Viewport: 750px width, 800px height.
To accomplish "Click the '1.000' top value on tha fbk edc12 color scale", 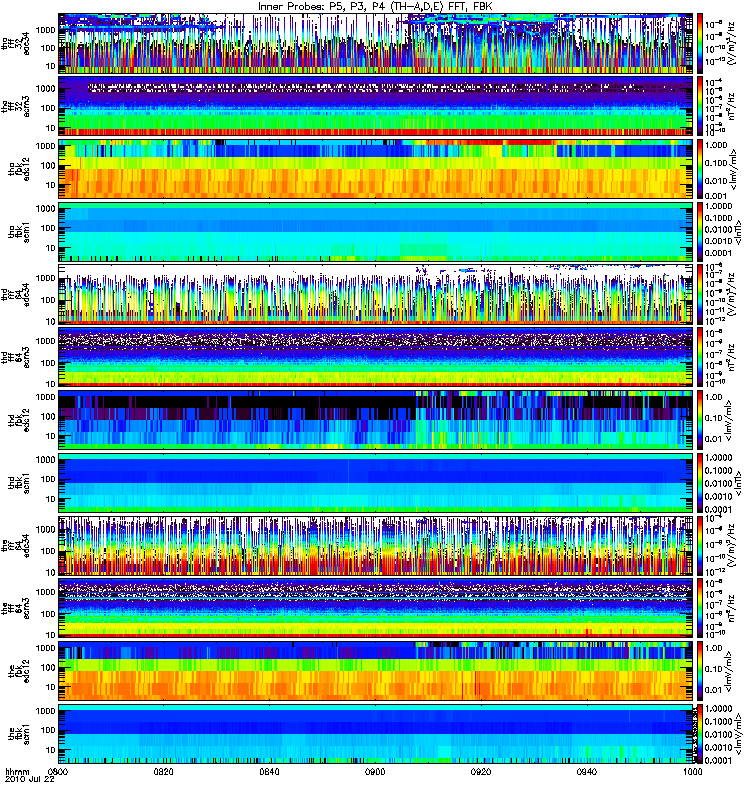I will coord(716,145).
